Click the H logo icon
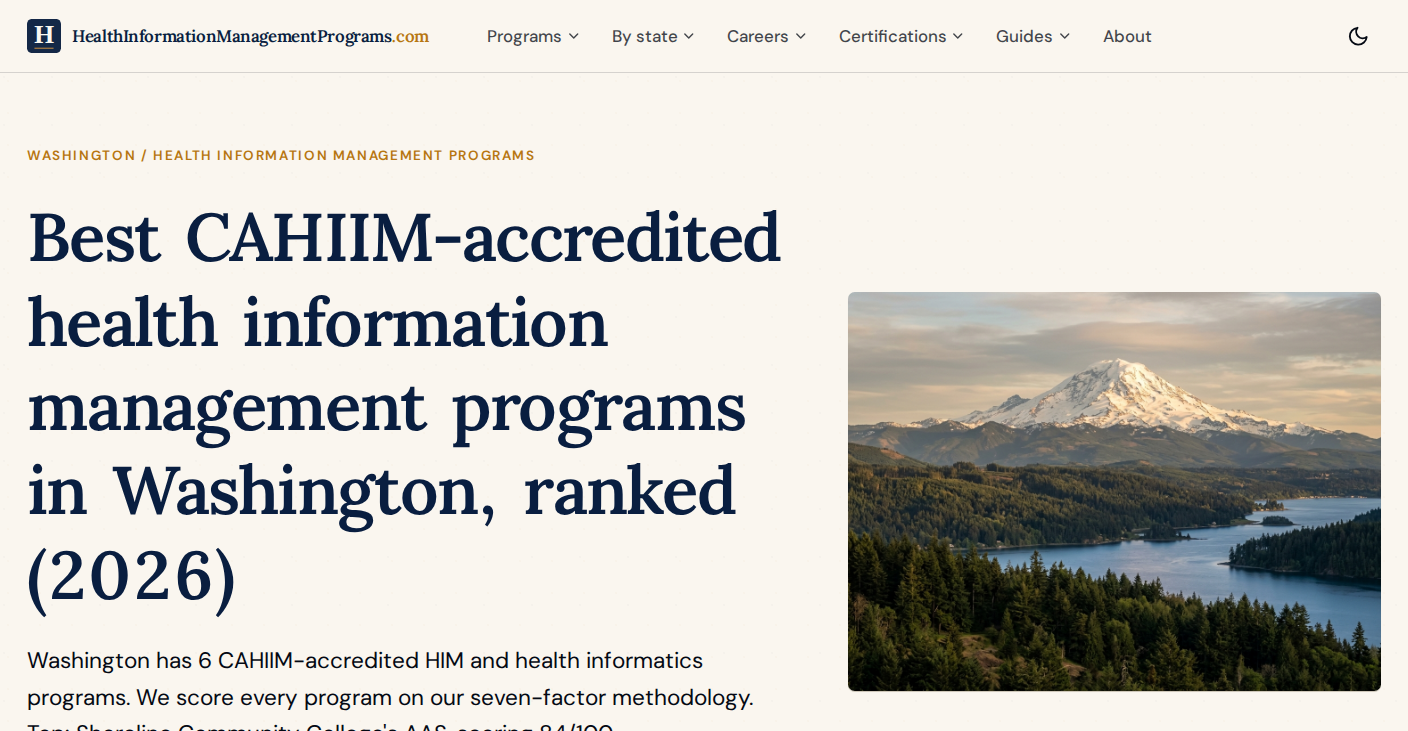The image size is (1408, 731). click(44, 36)
